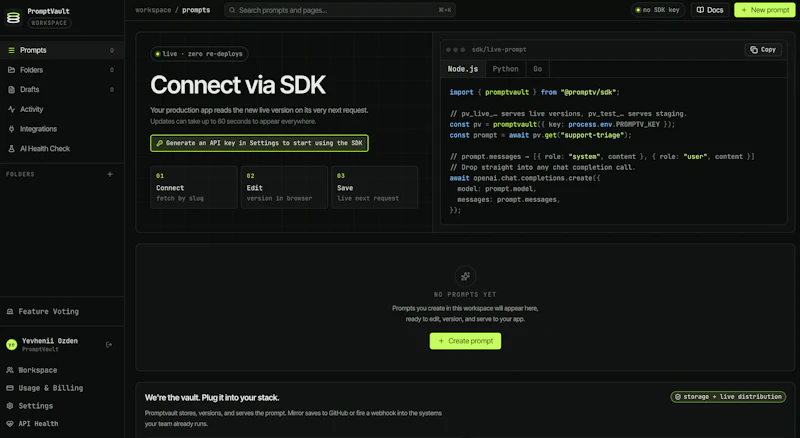Click the 03 Save step card
800x438 pixels.
(374, 187)
